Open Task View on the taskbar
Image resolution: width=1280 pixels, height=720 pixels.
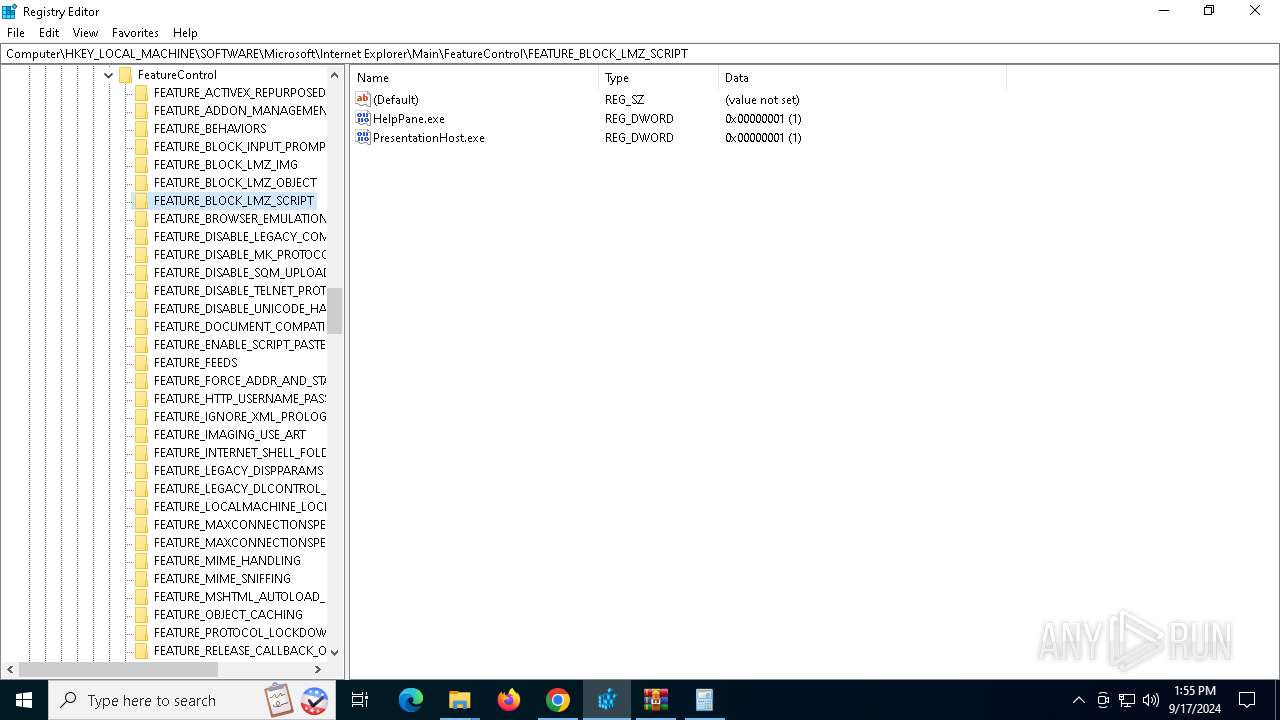[x=360, y=700]
